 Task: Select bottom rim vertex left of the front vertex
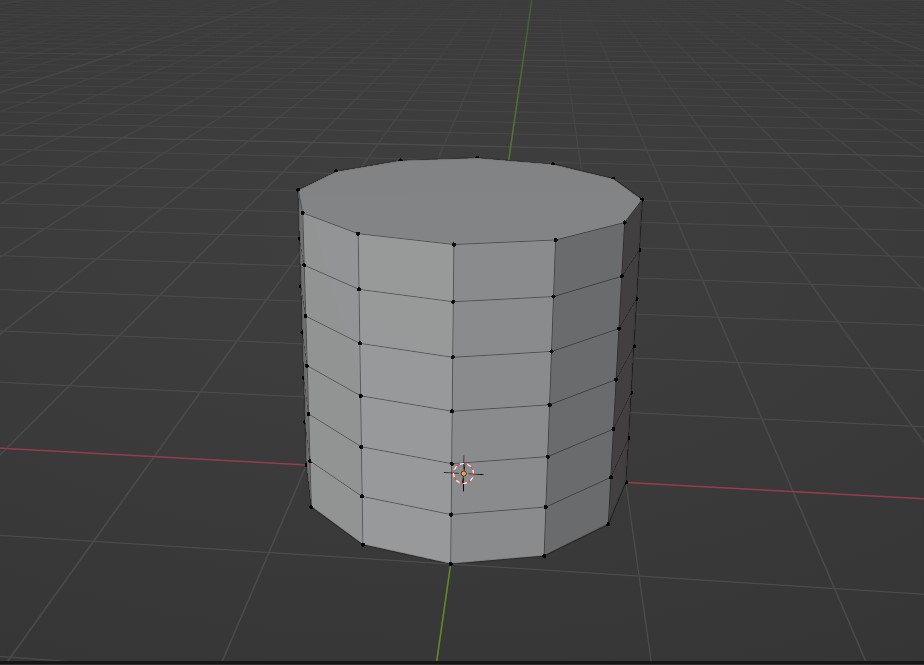click(362, 545)
